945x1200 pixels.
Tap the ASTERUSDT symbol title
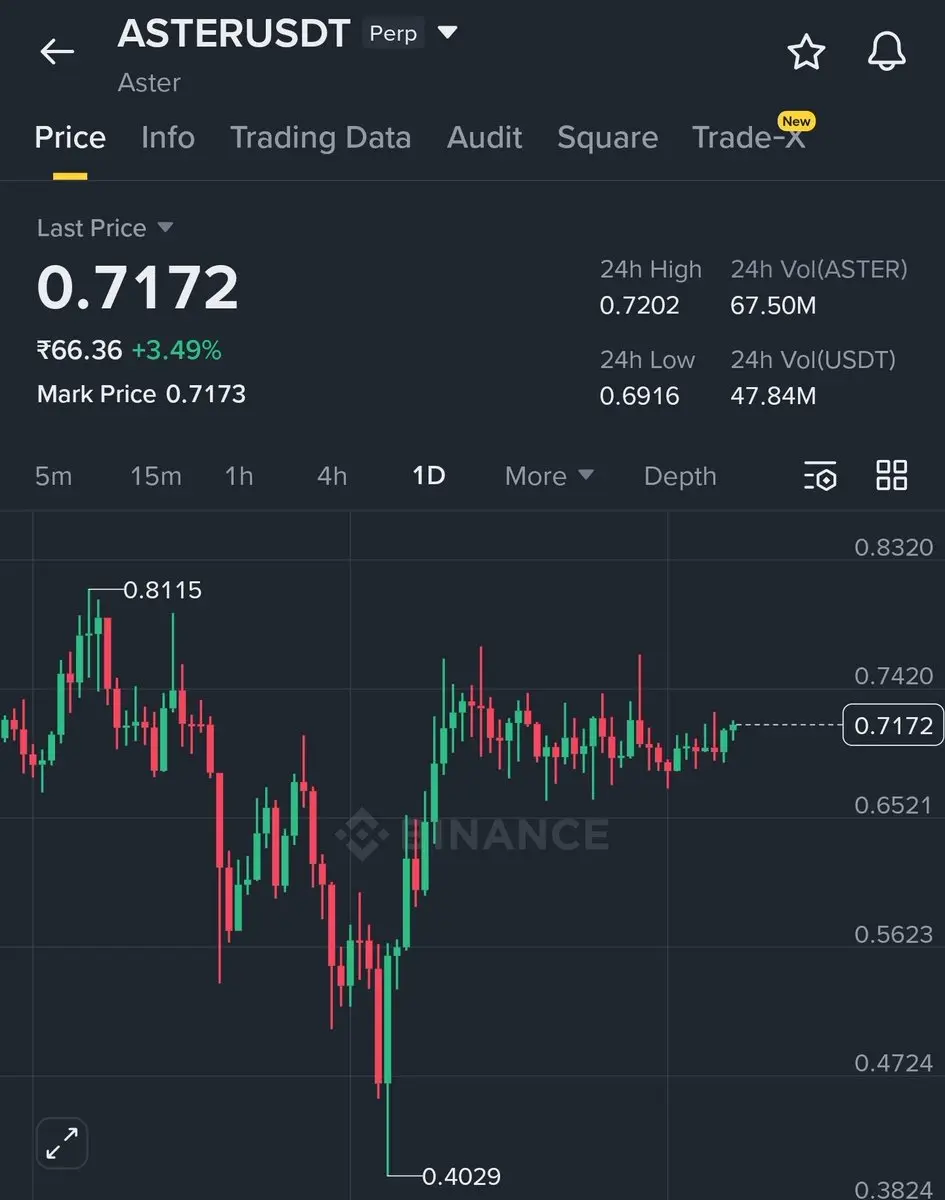(233, 33)
